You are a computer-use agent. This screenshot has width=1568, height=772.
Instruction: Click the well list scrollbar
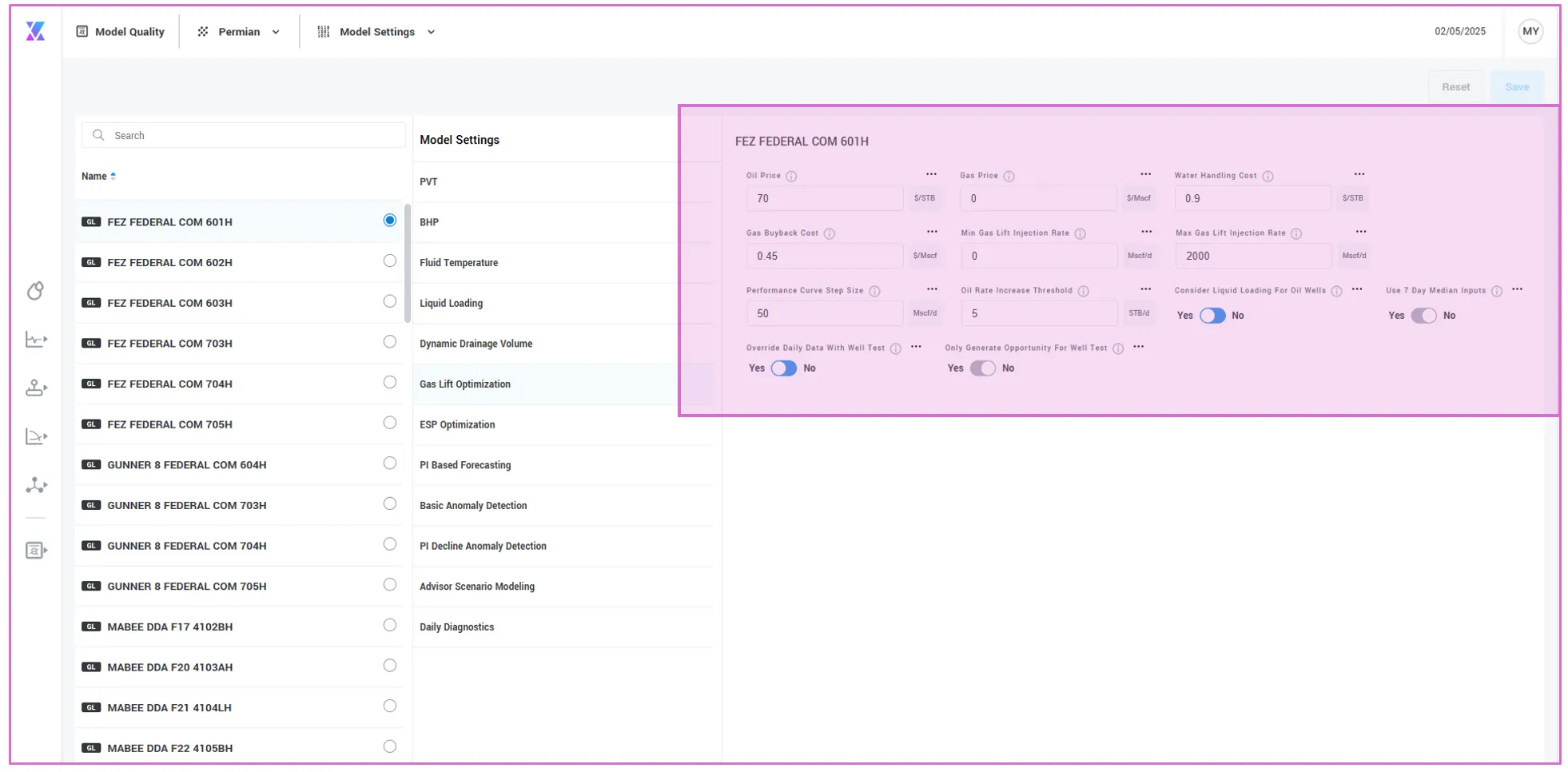(408, 264)
